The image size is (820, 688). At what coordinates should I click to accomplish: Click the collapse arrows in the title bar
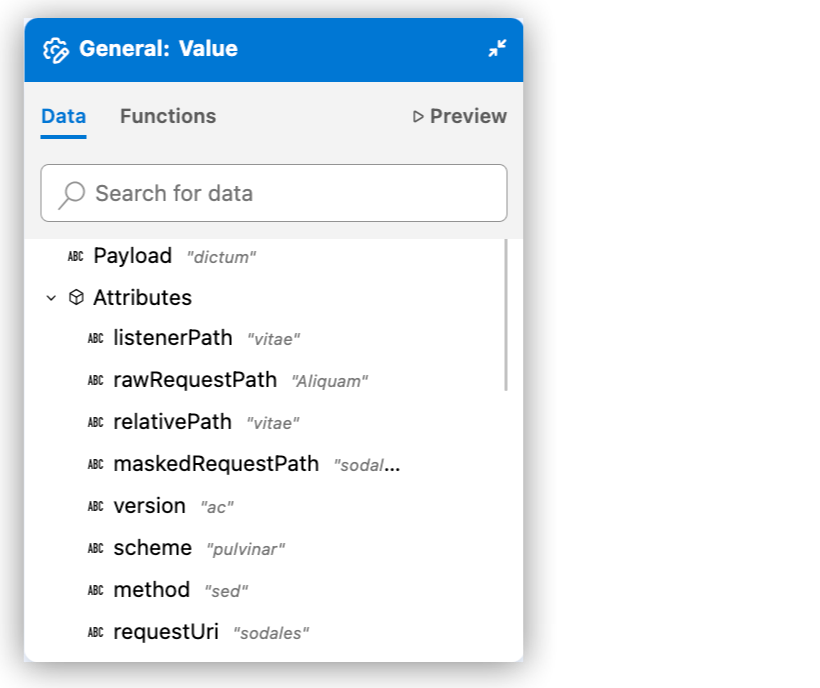497,48
